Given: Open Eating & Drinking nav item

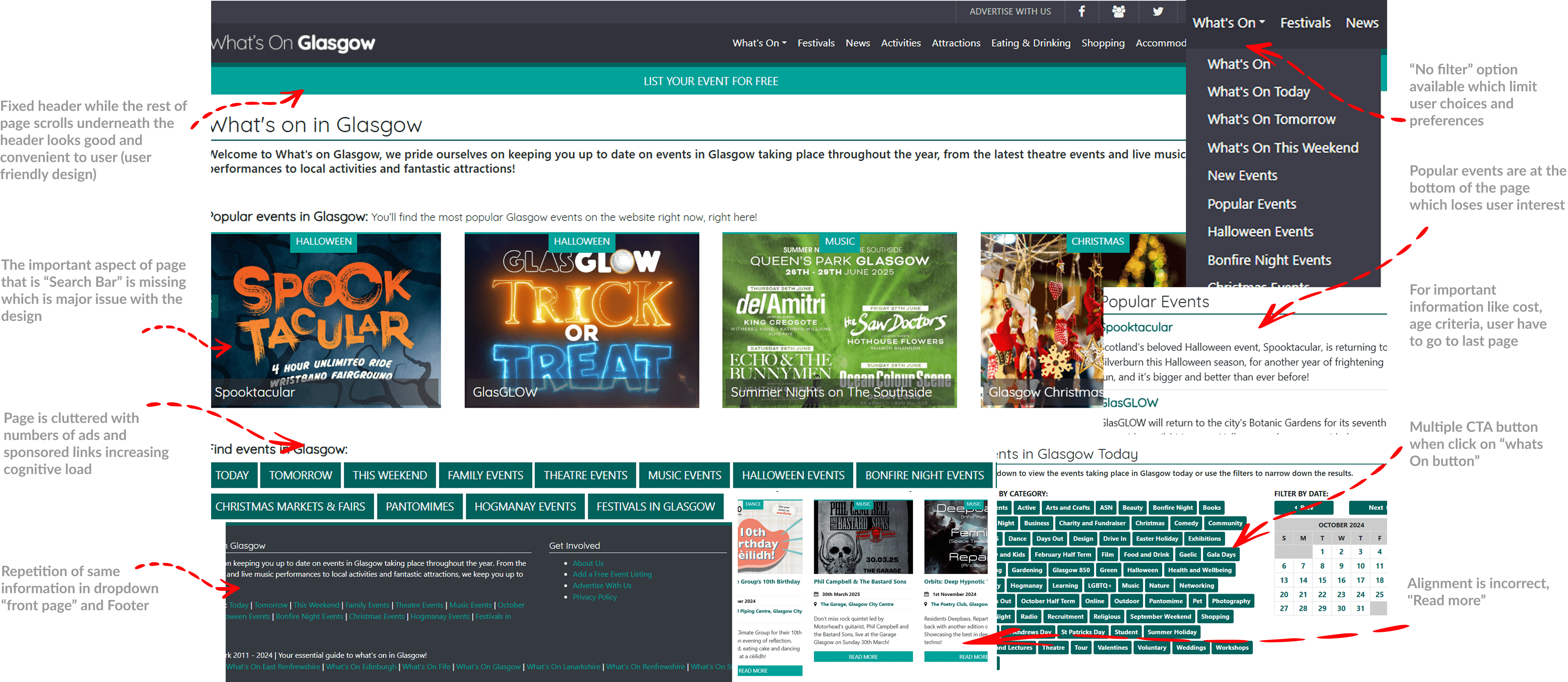Looking at the screenshot, I should click(1031, 43).
